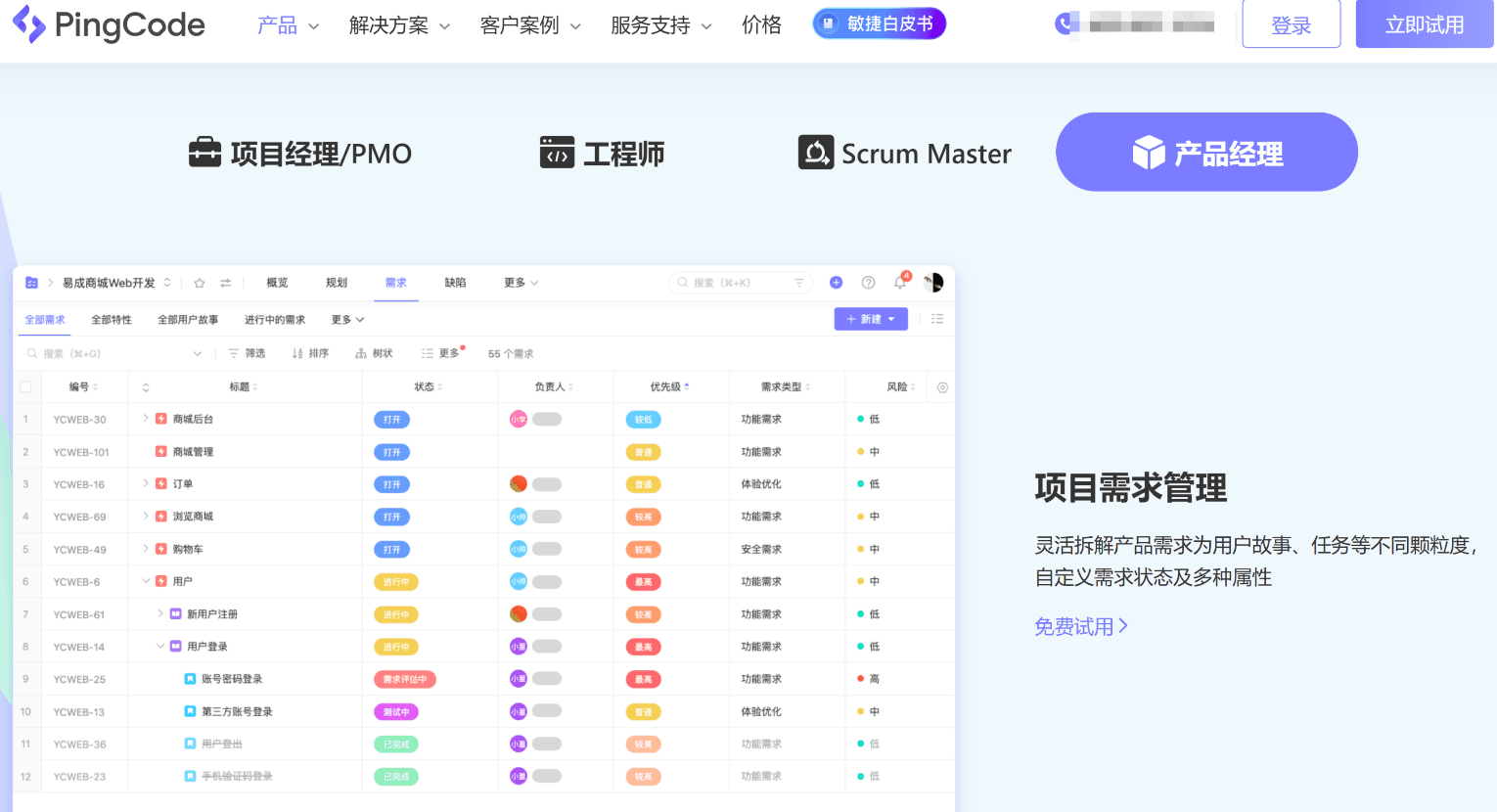The width and height of the screenshot is (1497, 812).
Task: Open the help question mark icon
Action: pyautogui.click(x=868, y=283)
